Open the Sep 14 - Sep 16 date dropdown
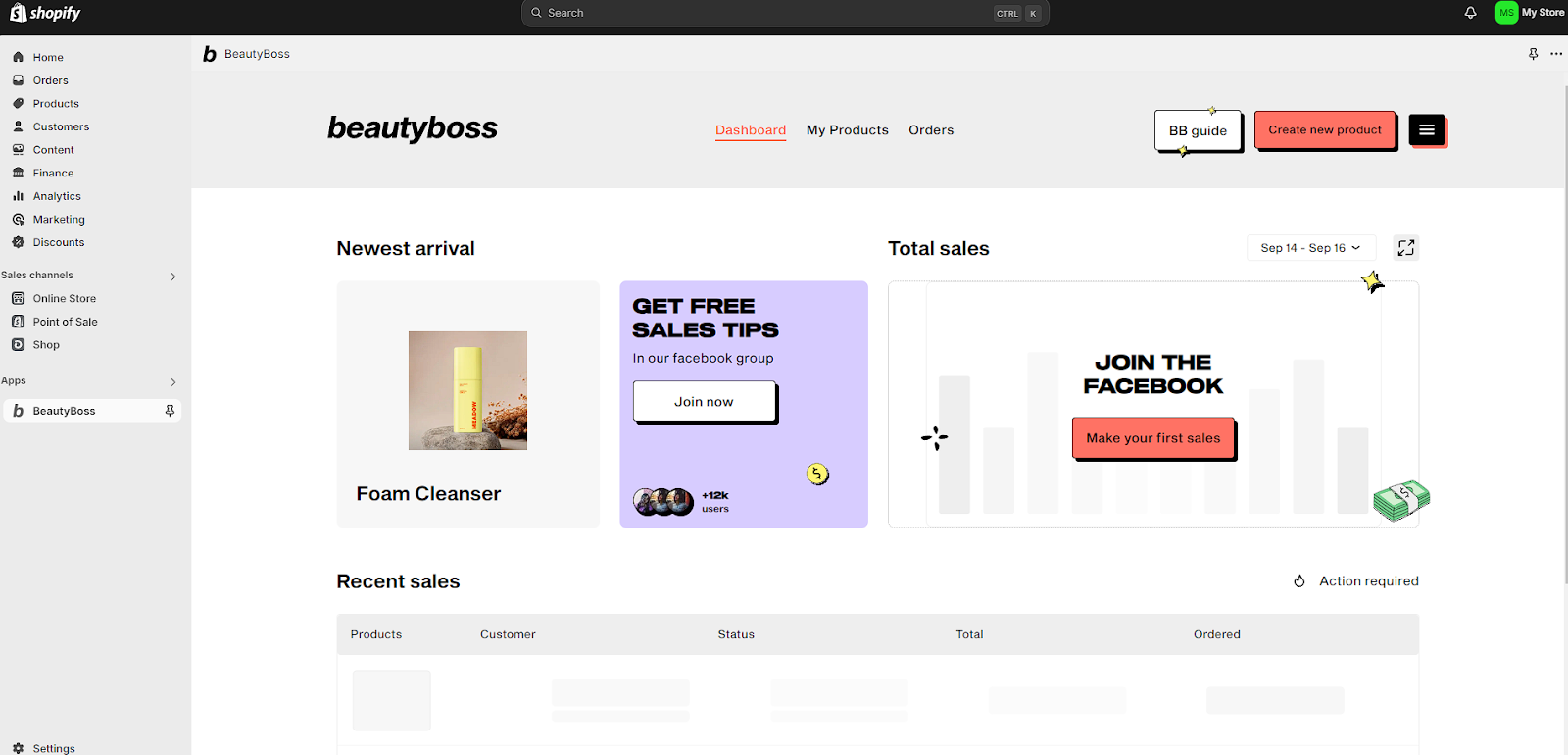Viewport: 1568px width, 755px height. point(1311,248)
